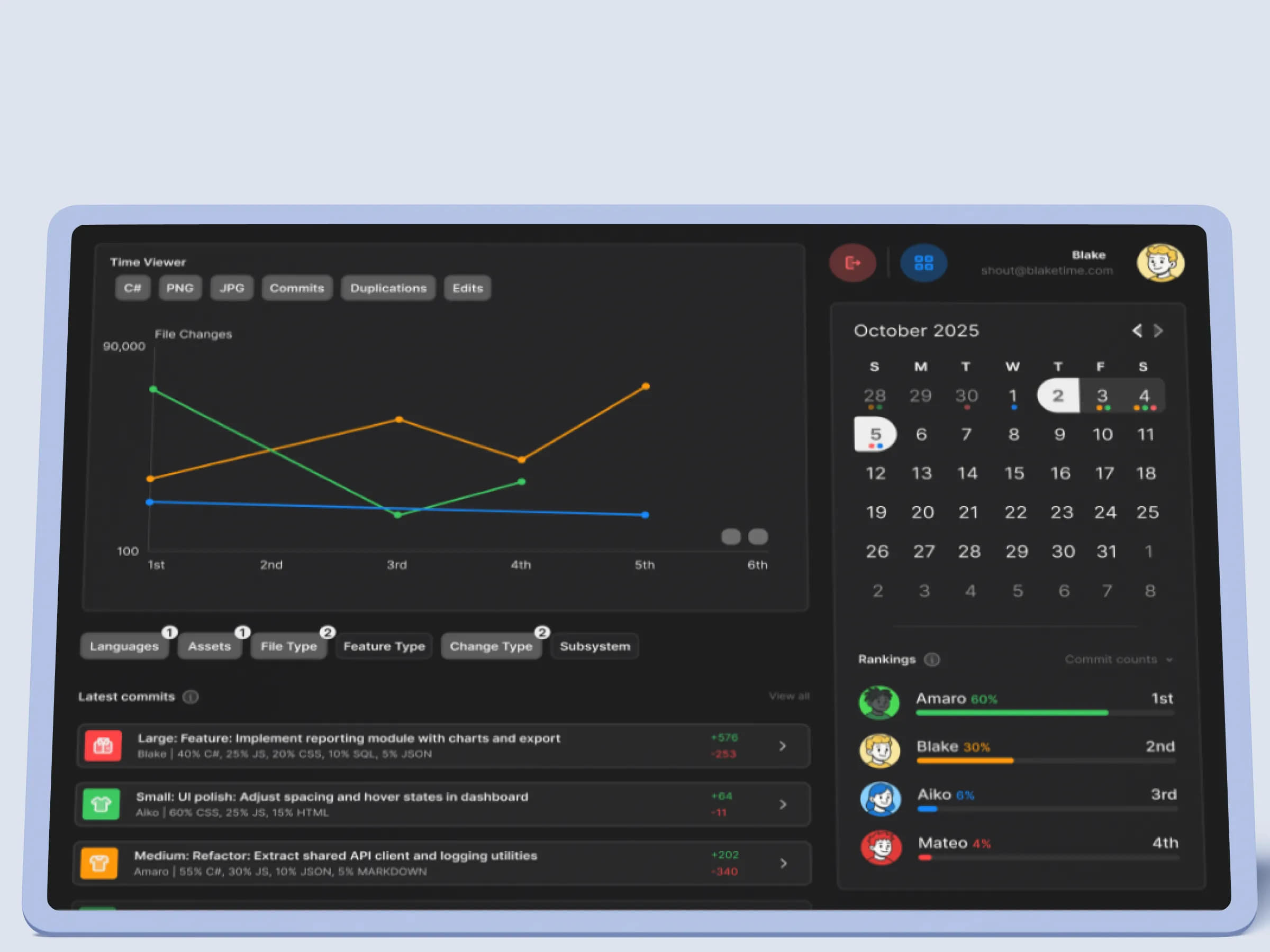
Task: Open Blake's profile avatar at top right
Action: [x=1160, y=263]
